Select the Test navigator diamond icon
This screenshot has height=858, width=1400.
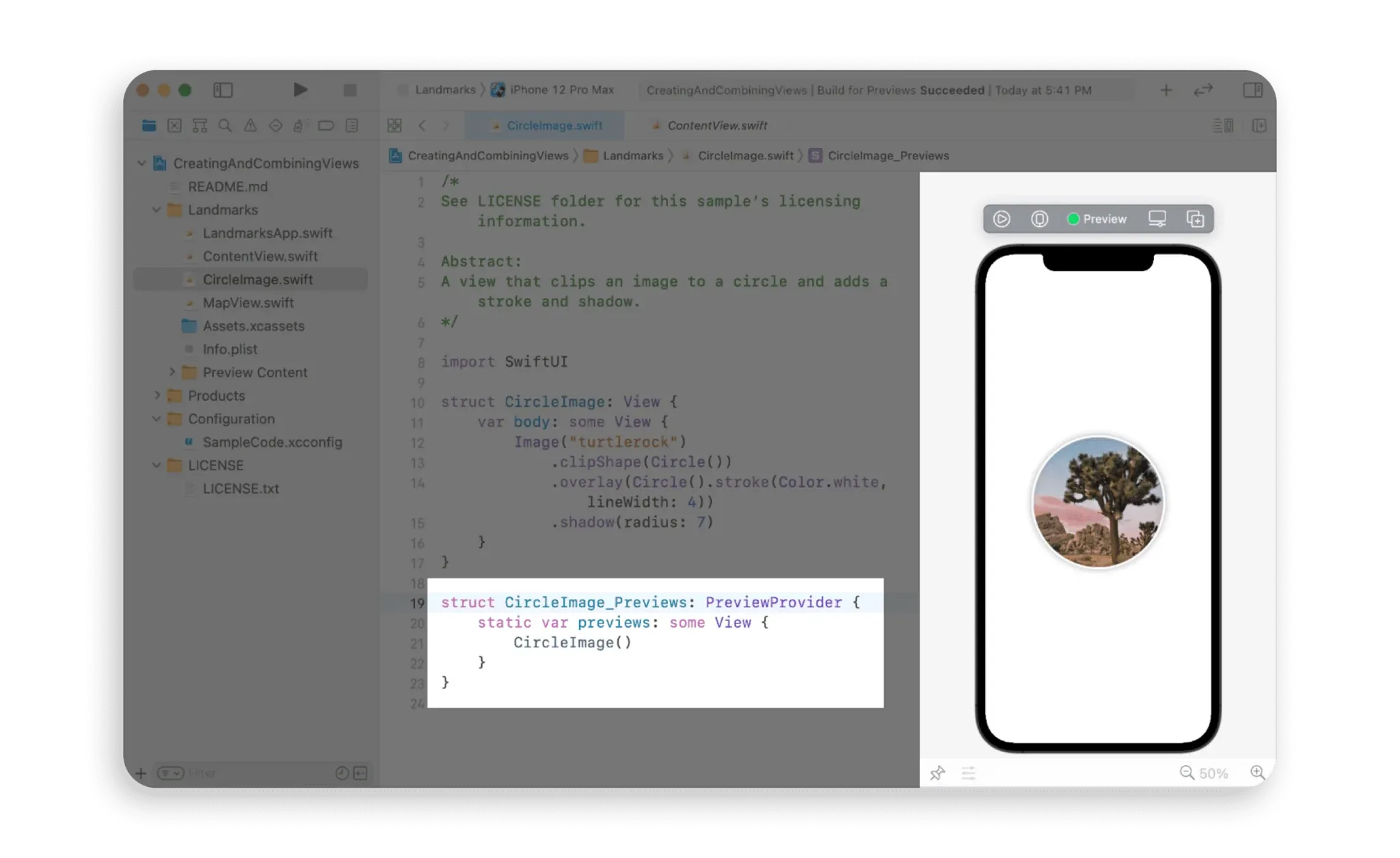click(x=276, y=126)
